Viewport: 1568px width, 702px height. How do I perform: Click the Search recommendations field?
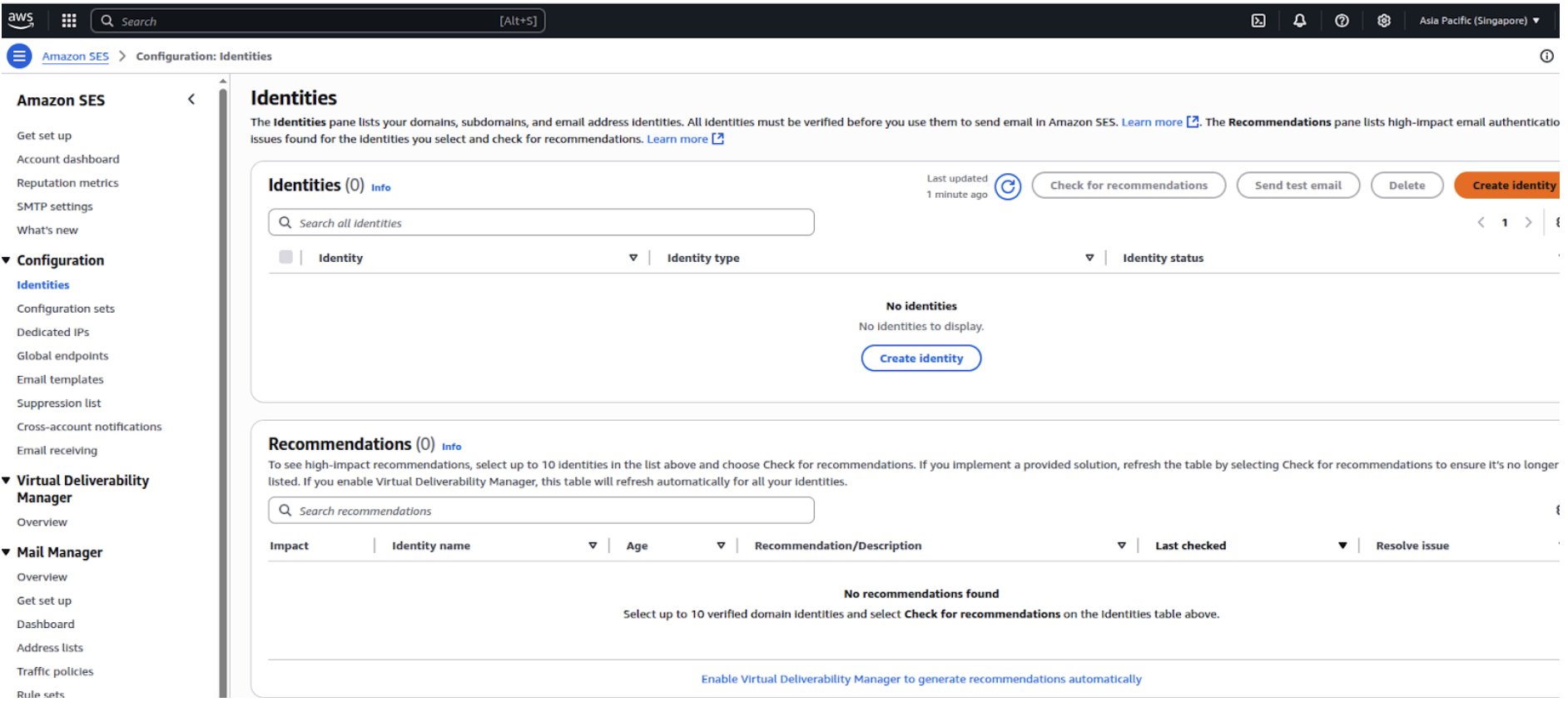(x=541, y=510)
